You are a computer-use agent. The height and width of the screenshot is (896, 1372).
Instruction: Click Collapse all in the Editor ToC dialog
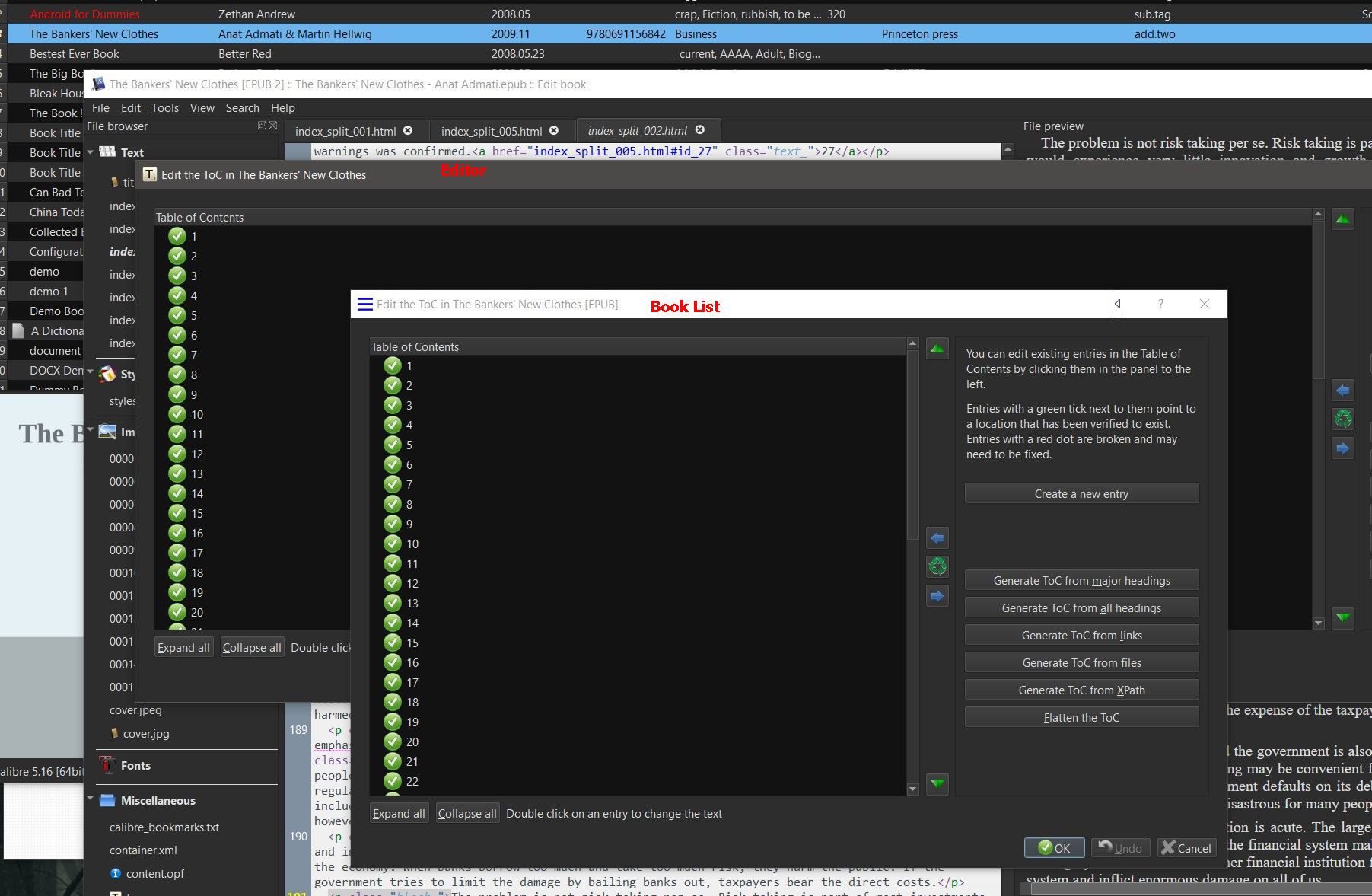pos(252,648)
